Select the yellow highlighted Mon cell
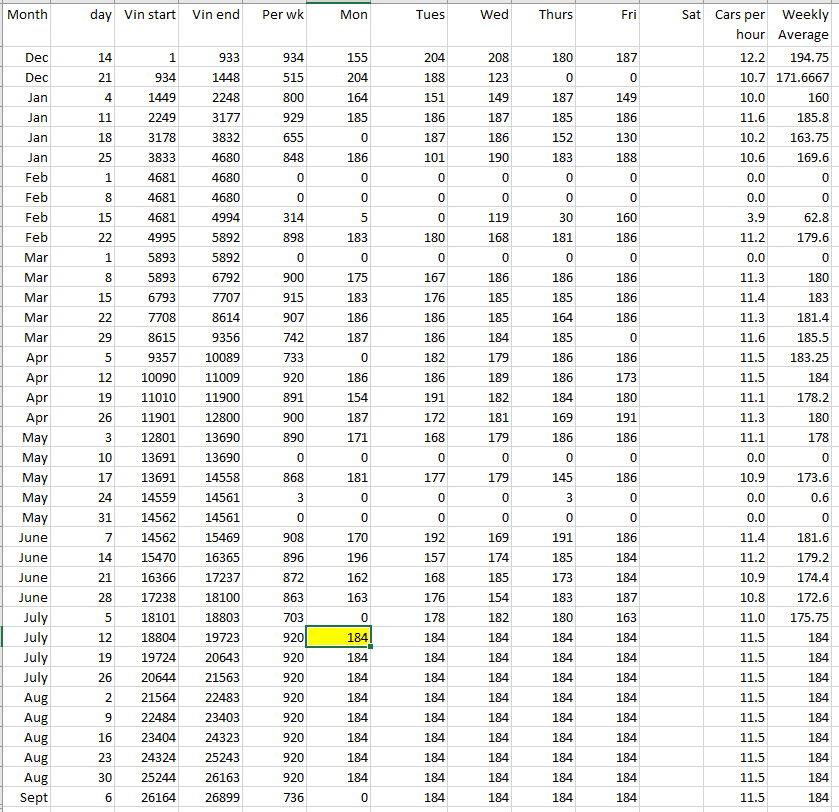This screenshot has height=812, width=839. click(340, 637)
